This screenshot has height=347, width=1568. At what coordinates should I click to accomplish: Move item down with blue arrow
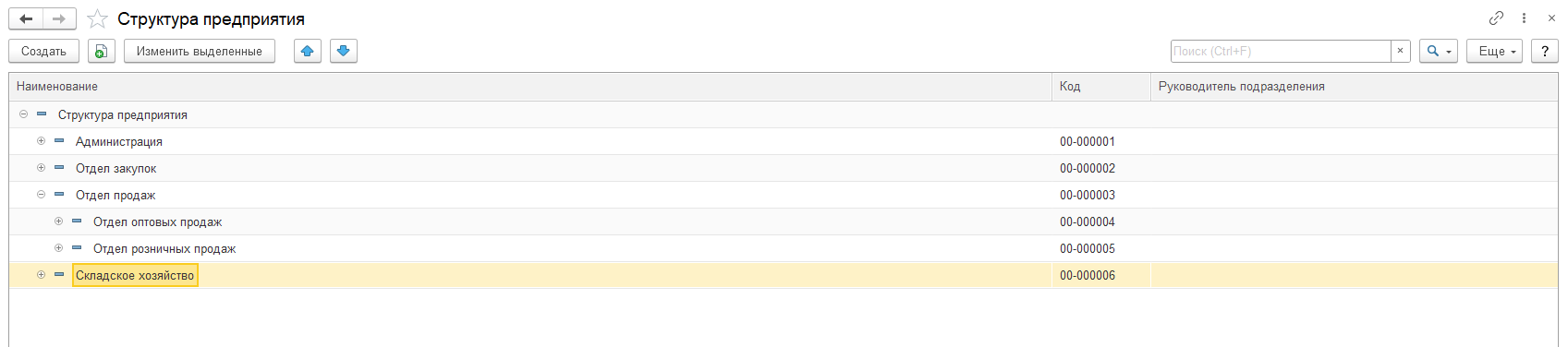click(x=344, y=52)
